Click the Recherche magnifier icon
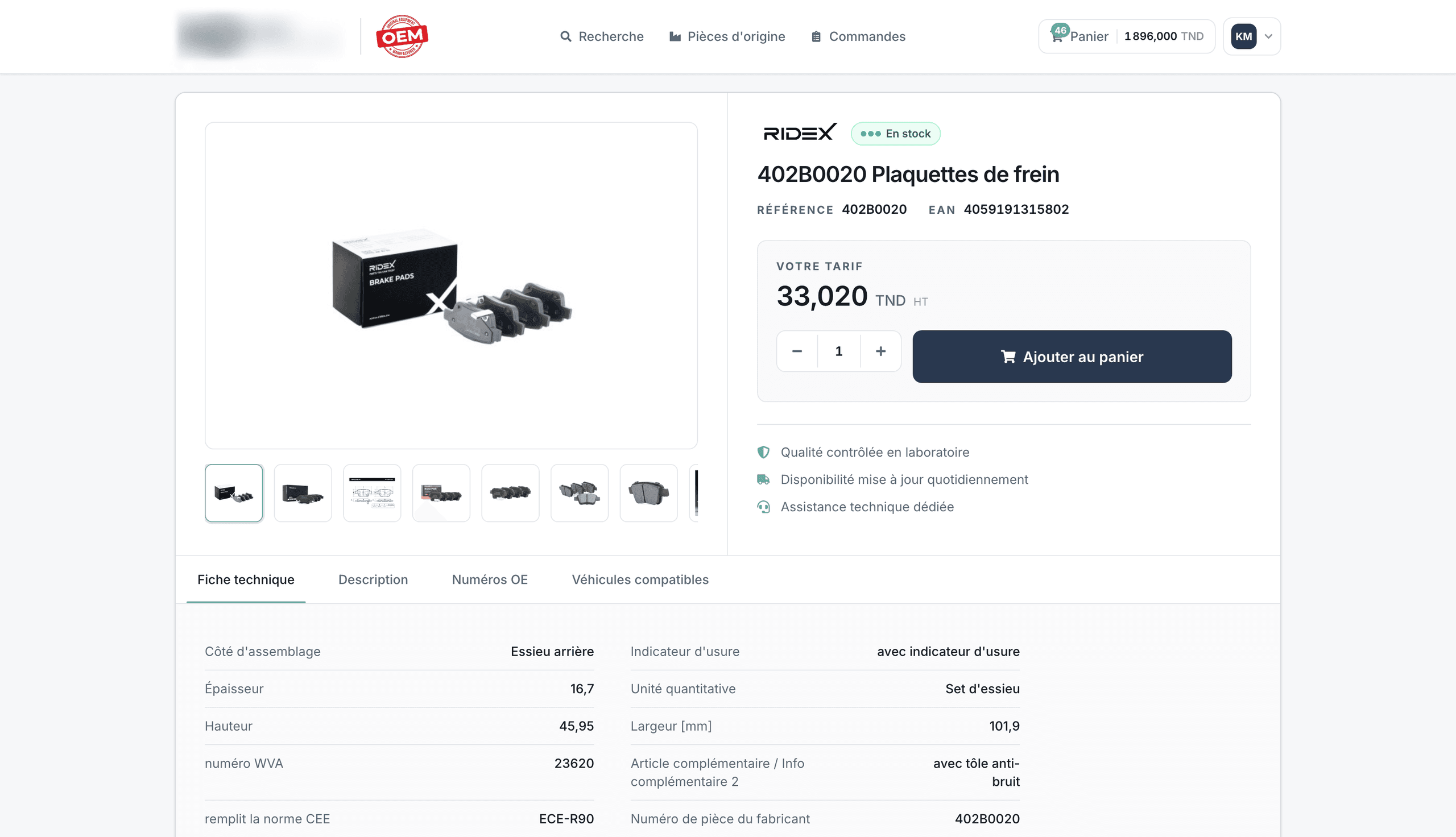This screenshot has height=837, width=1456. point(565,36)
